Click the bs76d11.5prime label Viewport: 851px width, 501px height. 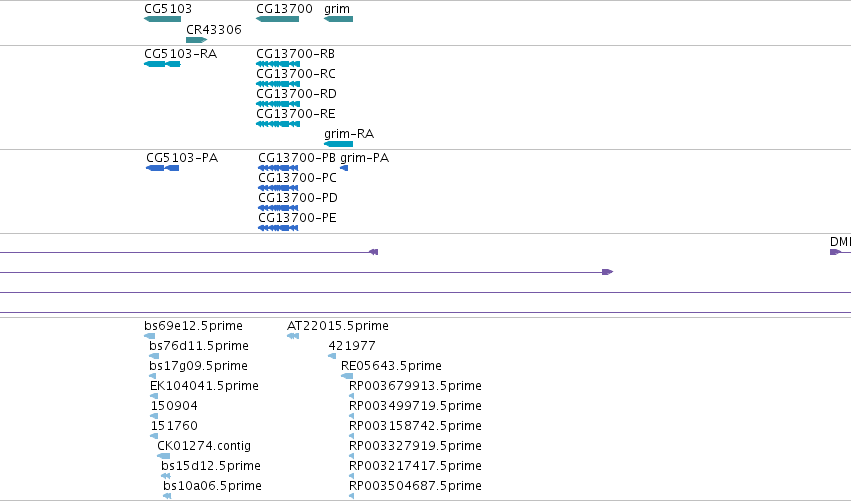199,346
